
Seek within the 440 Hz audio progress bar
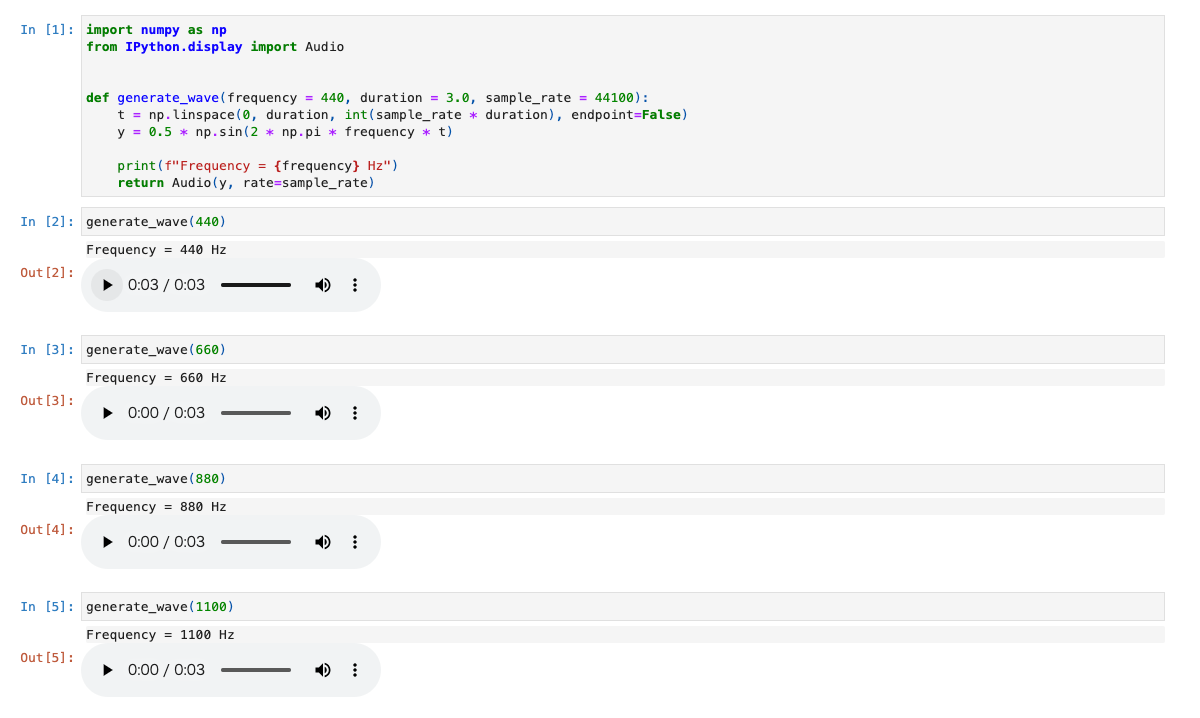tap(256, 285)
